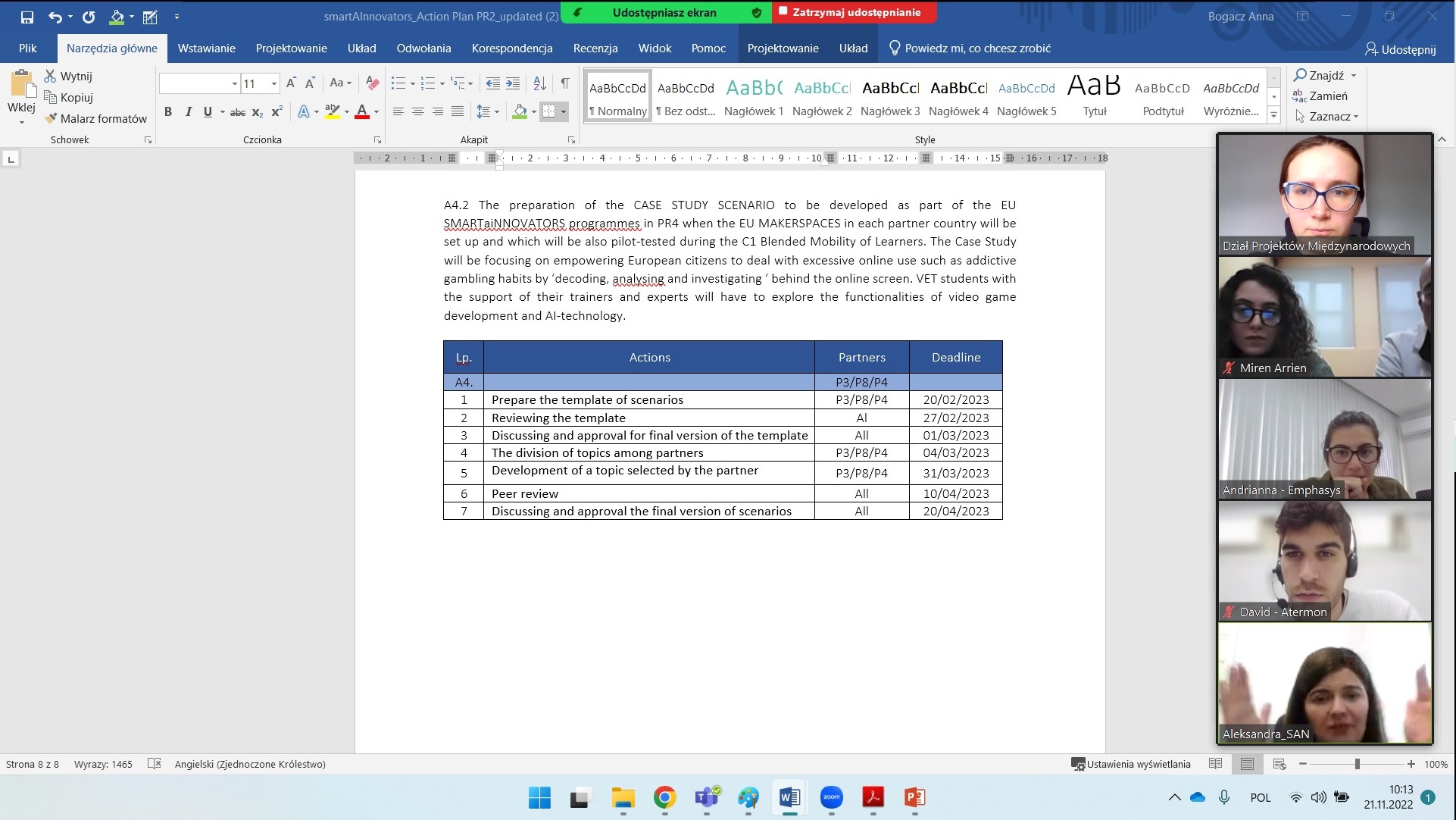Click the Redo/Repeat icon
Image resolution: width=1456 pixels, height=820 pixels.
89,17
